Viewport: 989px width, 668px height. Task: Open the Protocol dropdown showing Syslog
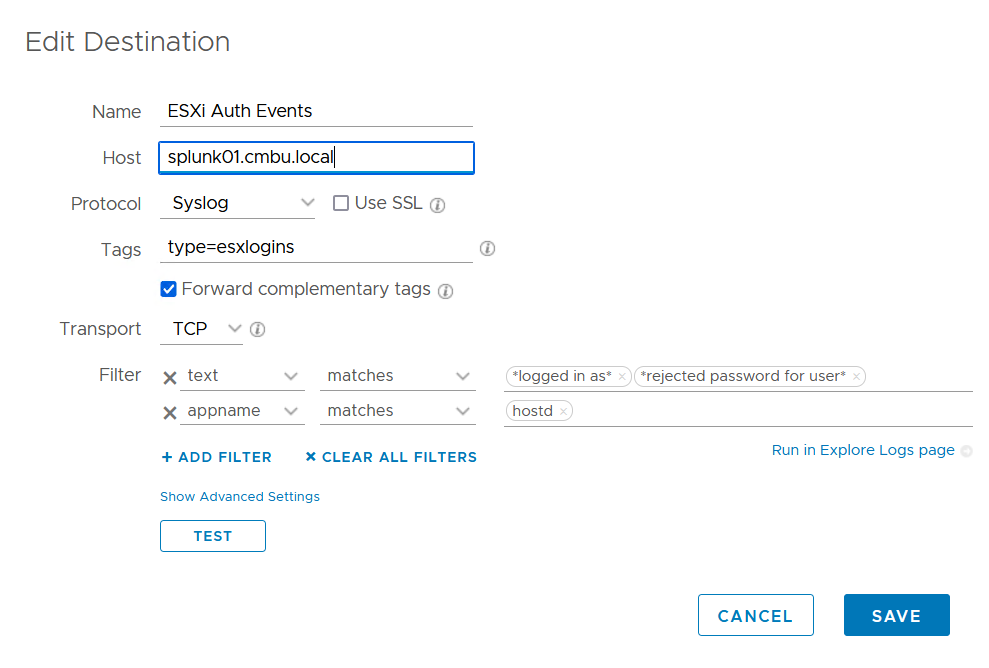coord(238,203)
